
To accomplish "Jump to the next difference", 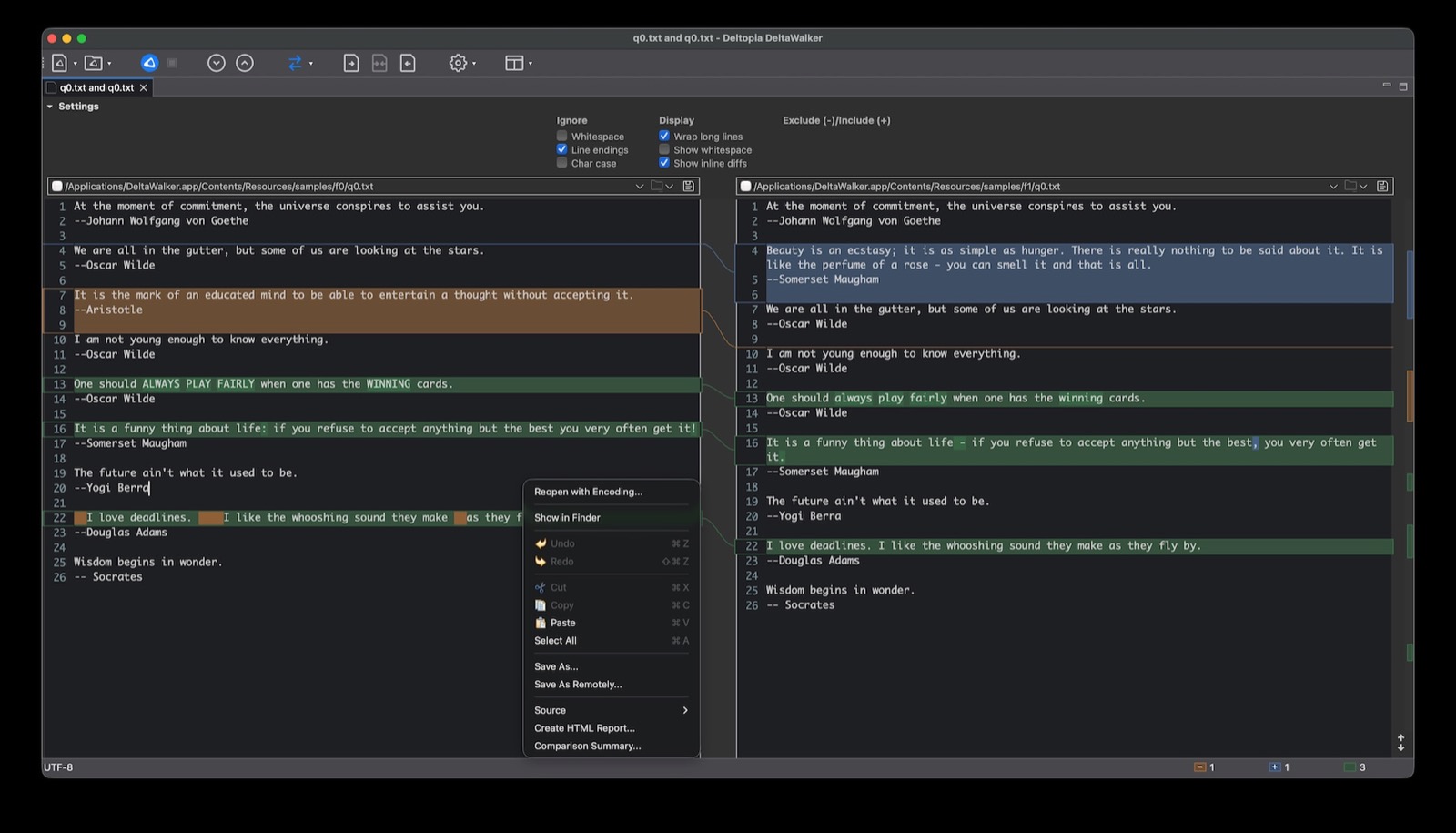I will (216, 63).
